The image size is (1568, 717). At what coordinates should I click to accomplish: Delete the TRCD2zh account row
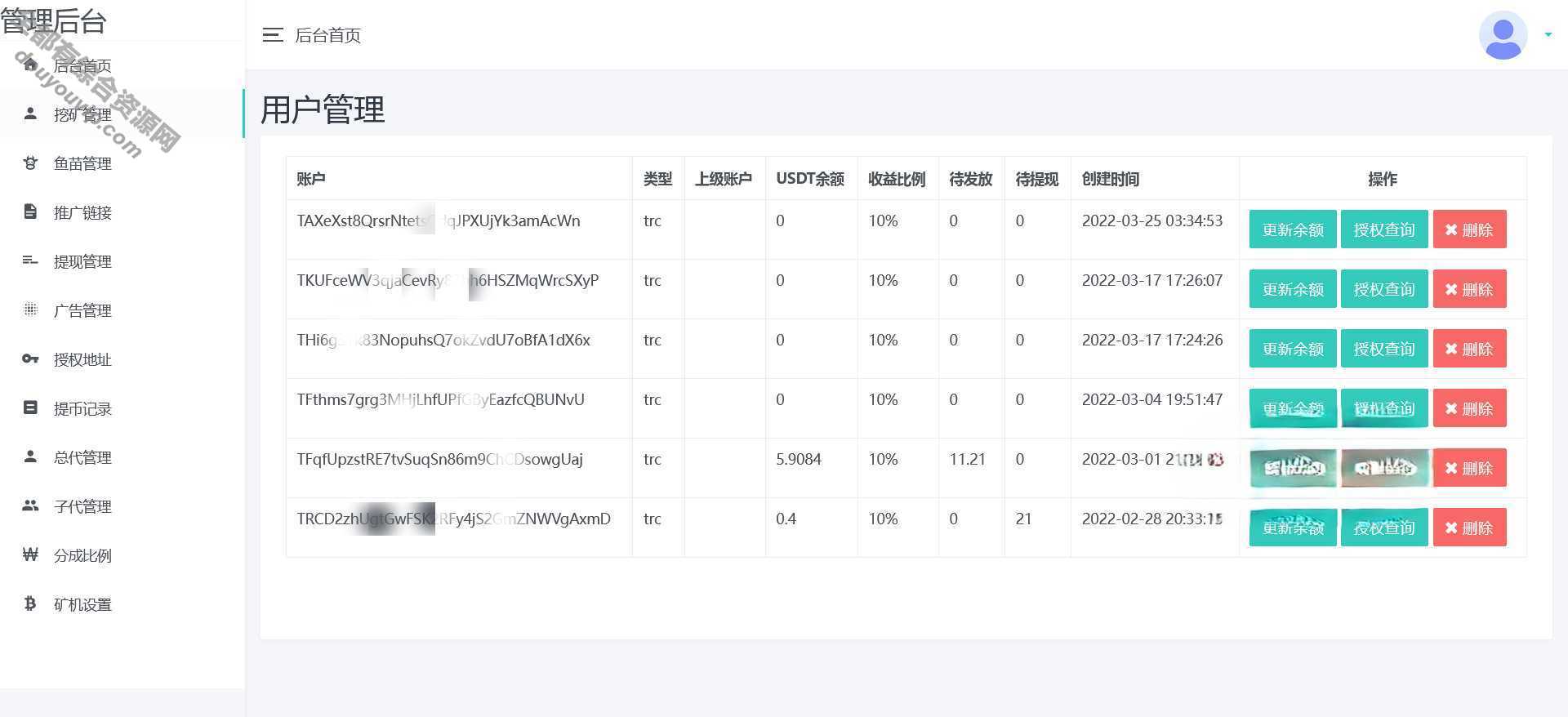pyautogui.click(x=1469, y=528)
